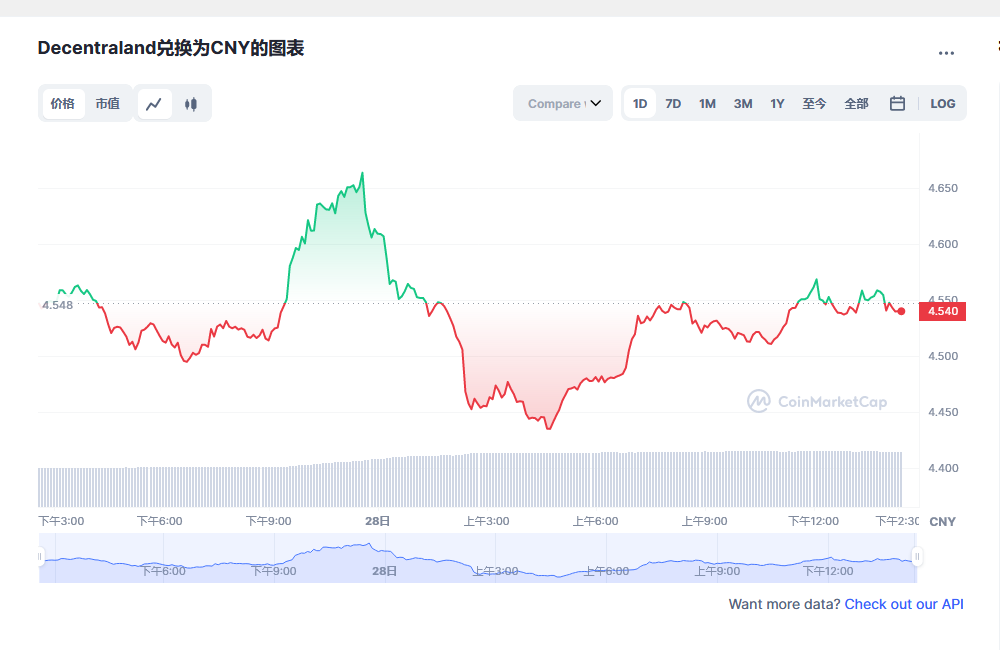Select the 至今 (YTD) time range

814,103
